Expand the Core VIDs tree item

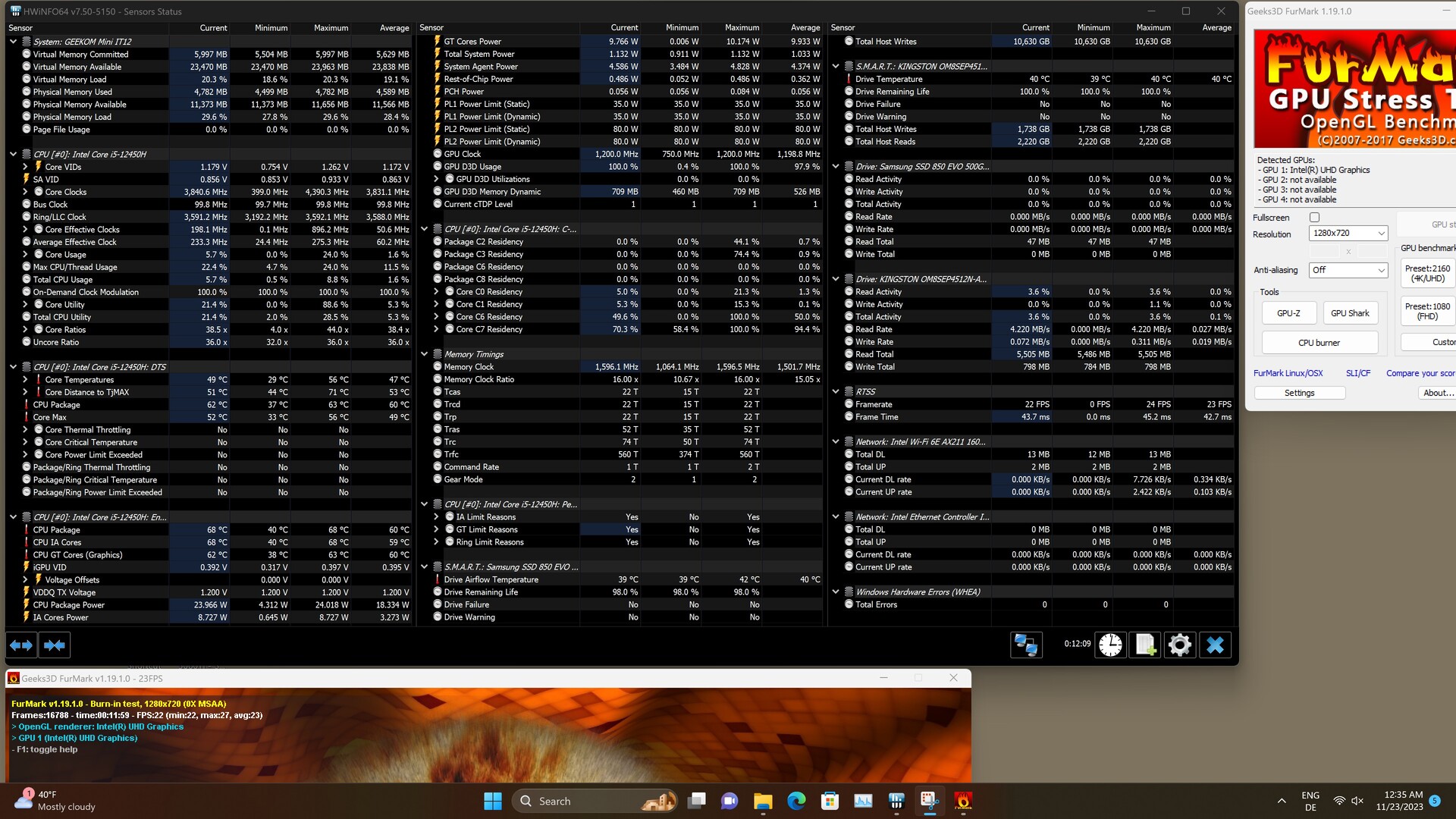tap(25, 167)
